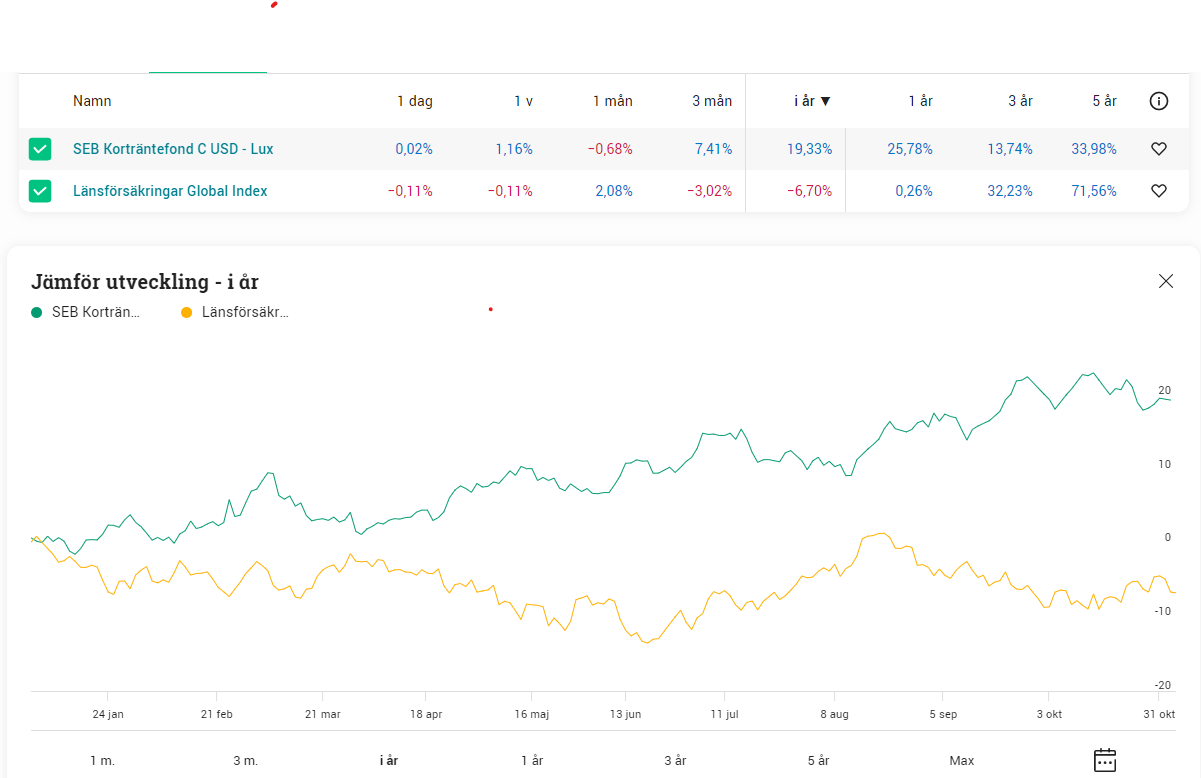Favorite SEB Korträntefond C USD with the heart
Screen dimensions: 1201x778
pos(1159,149)
